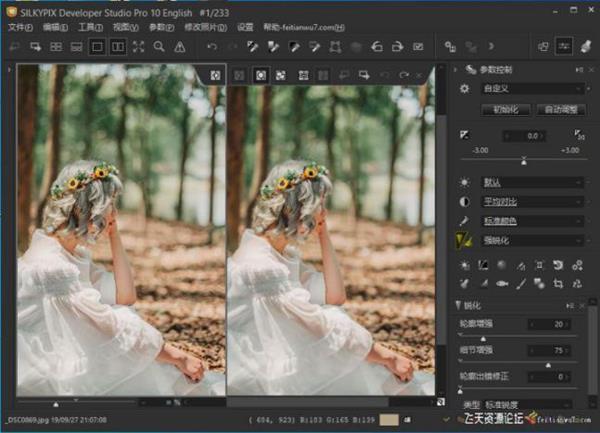Open the tone curve tool icon
Screen dimensions: 600x433
[x=482, y=265]
